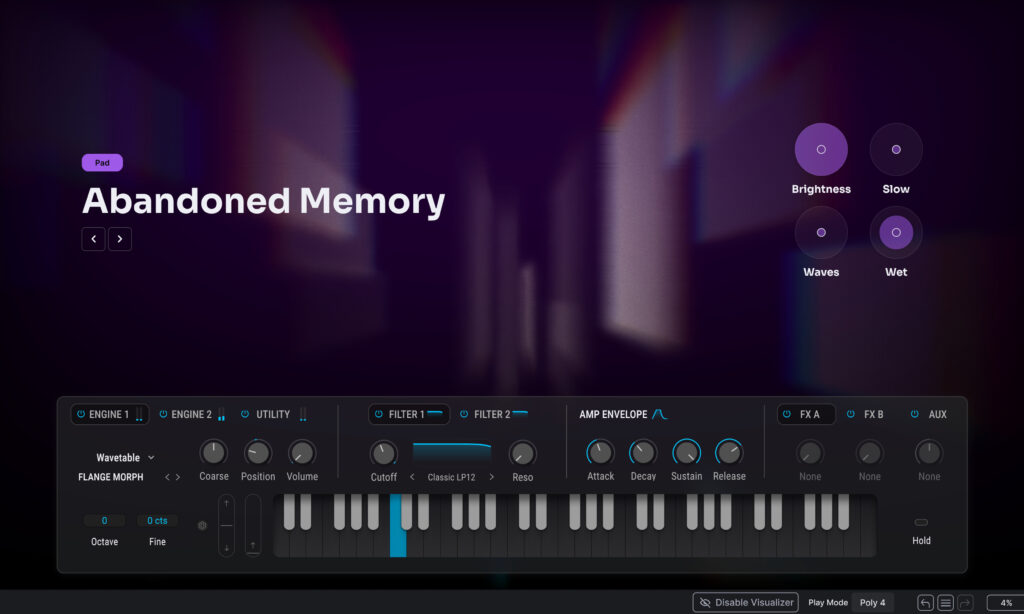Click the gear icon beside Fine tuning
Screen dimensions: 1024x614
click(202, 525)
